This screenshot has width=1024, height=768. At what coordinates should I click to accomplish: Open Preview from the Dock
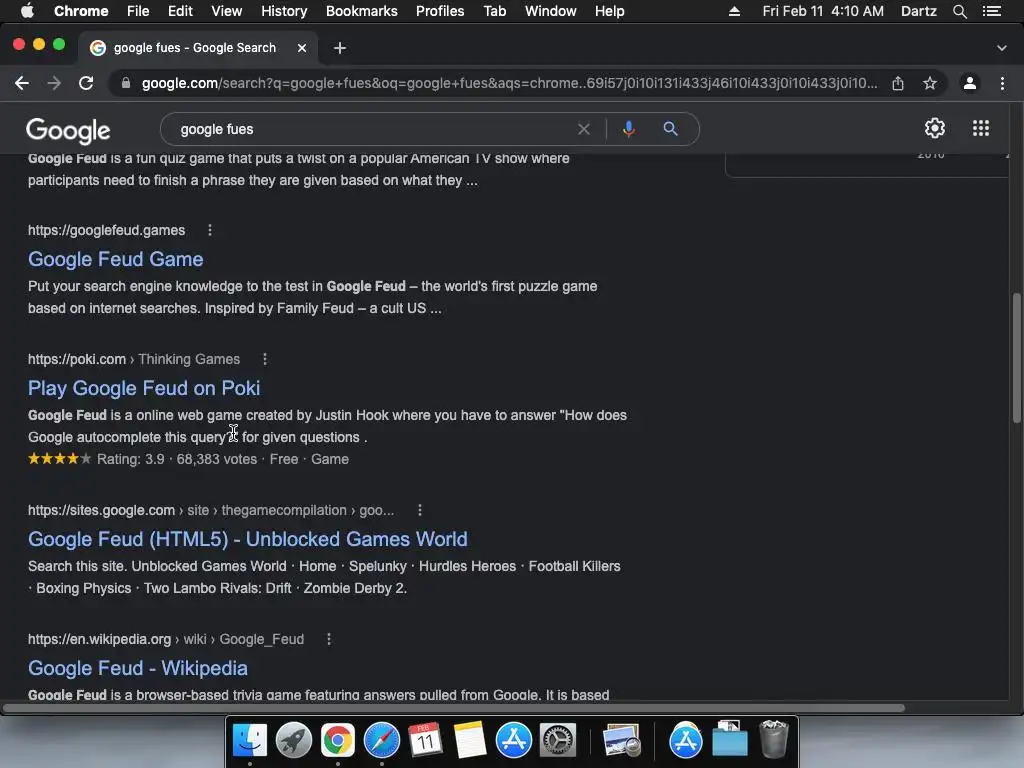[x=621, y=741]
